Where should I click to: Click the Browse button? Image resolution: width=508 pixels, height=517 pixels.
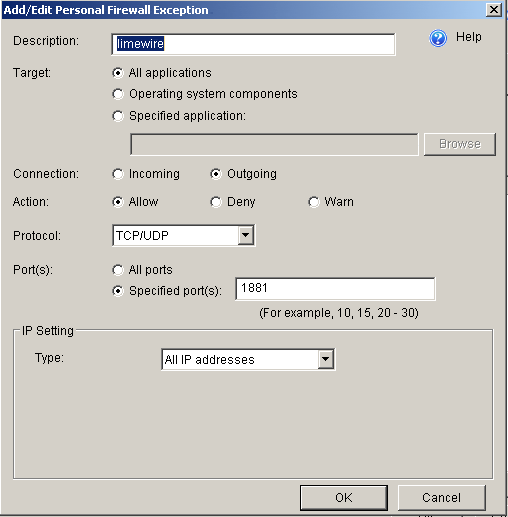click(460, 144)
